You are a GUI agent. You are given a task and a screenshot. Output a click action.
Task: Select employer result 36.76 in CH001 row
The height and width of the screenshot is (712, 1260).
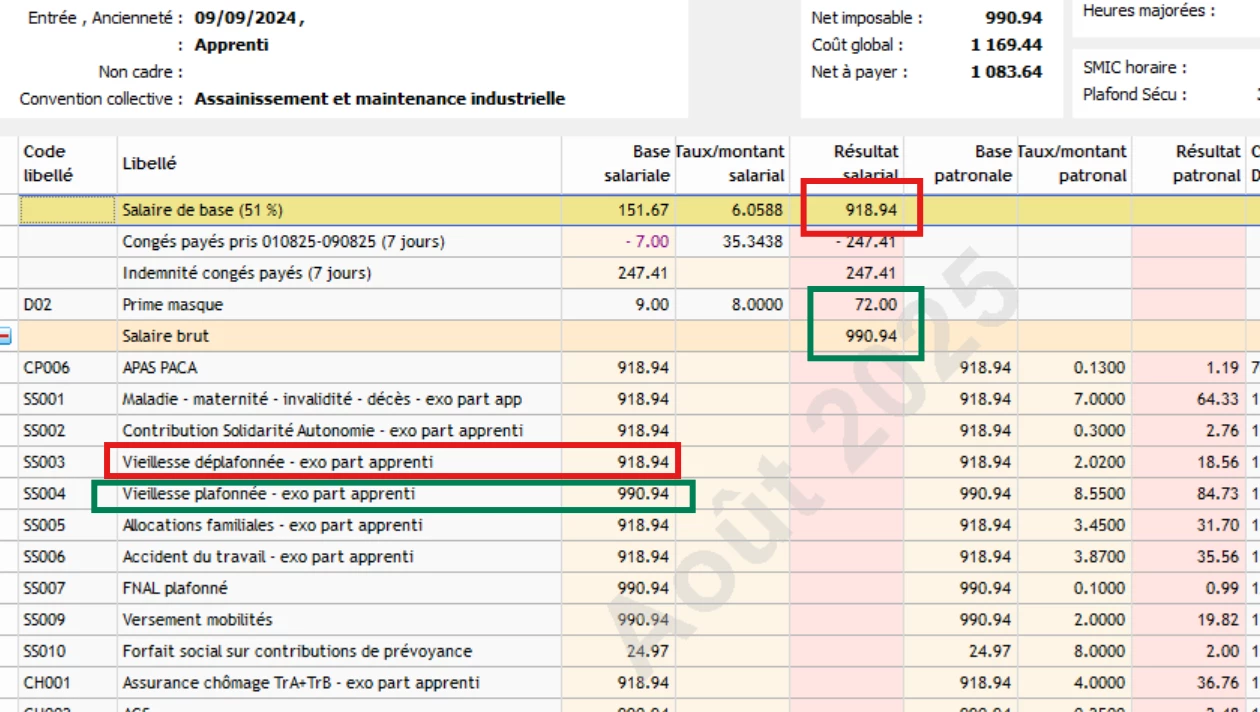click(1218, 682)
